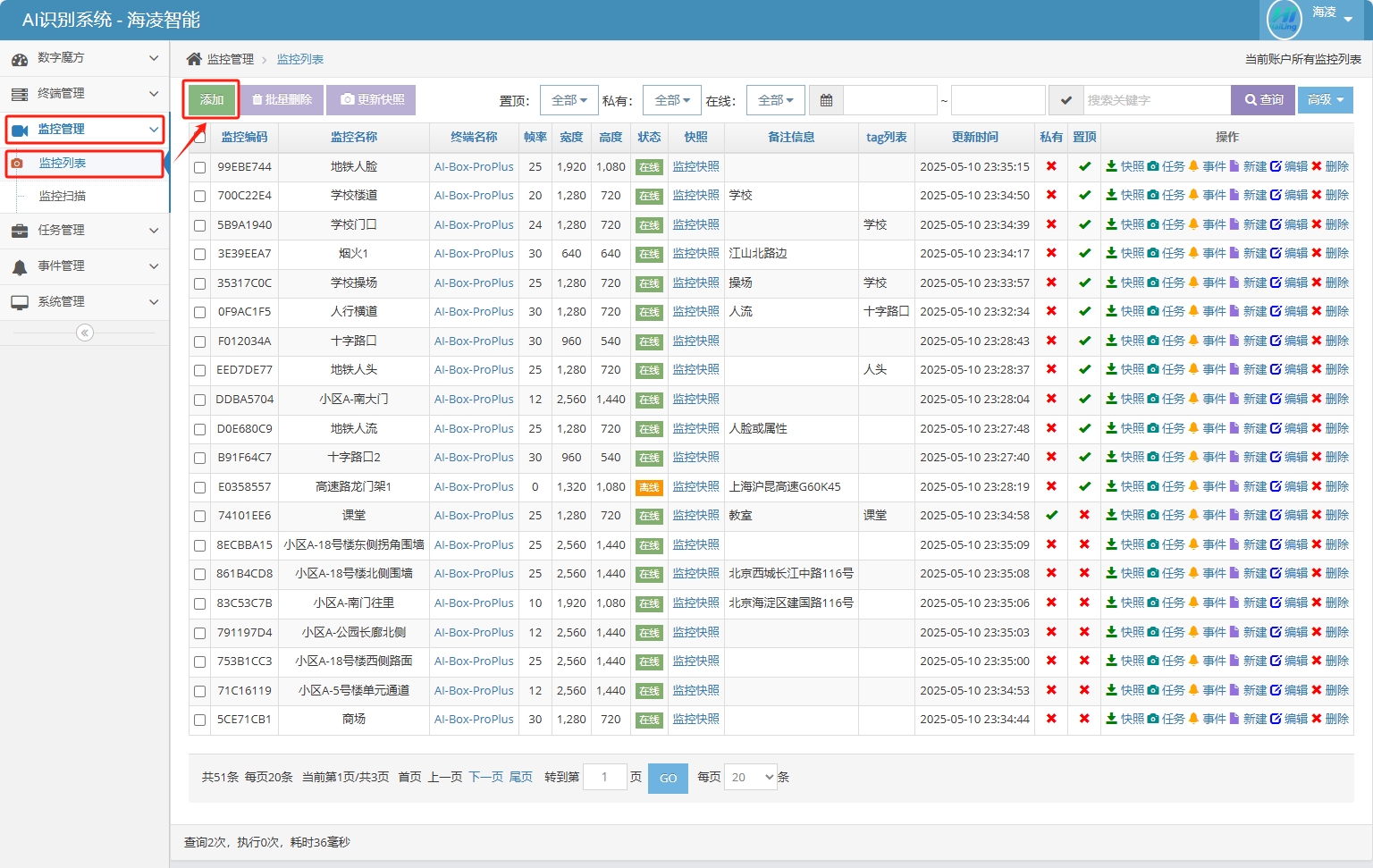Screen dimensions: 1373x868
Task: Jump to 尾页 in pagination
Action: click(521, 777)
